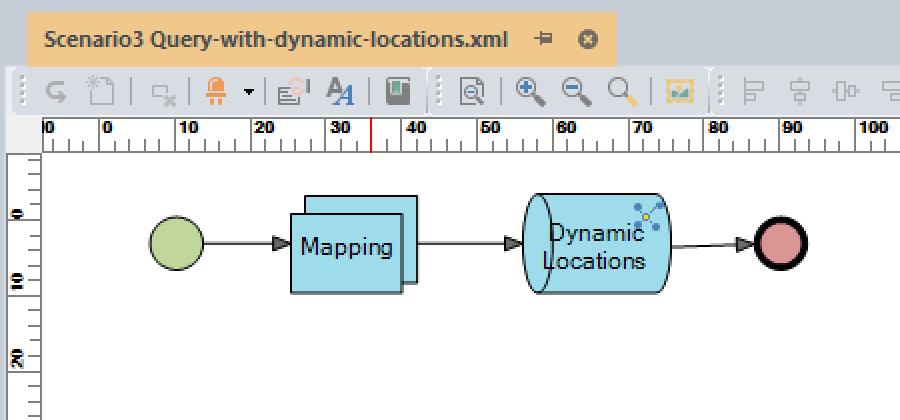Click the arrow from Mapping to Dynamic Locations

[x=470, y=243]
